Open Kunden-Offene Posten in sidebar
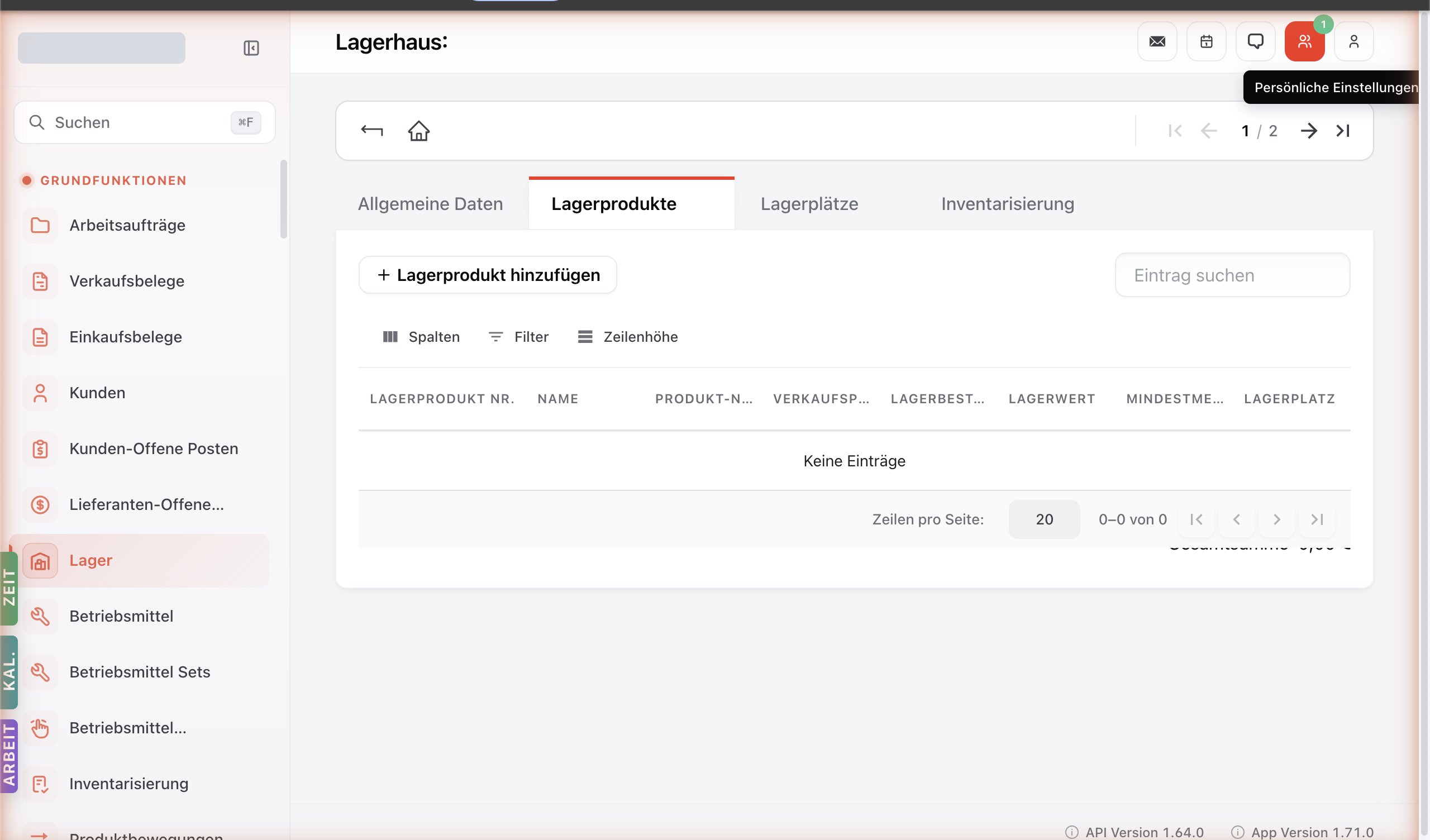 pyautogui.click(x=139, y=448)
